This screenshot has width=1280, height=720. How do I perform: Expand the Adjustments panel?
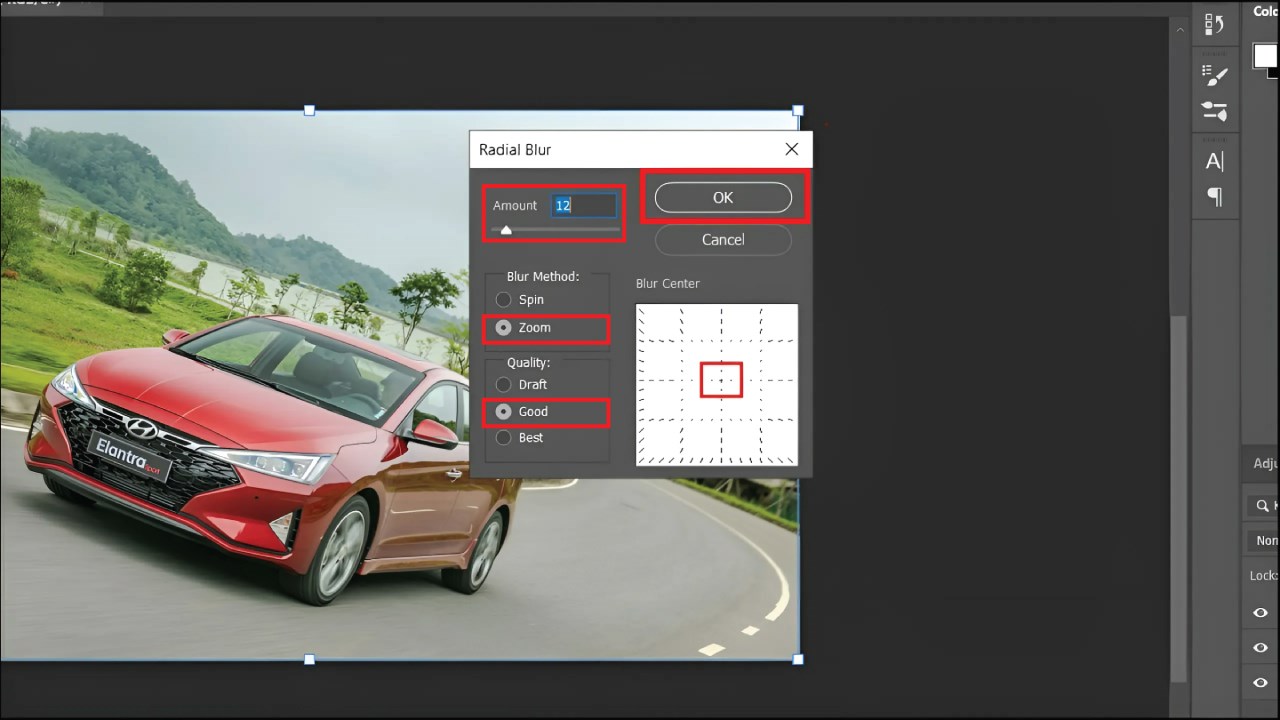click(x=1263, y=462)
